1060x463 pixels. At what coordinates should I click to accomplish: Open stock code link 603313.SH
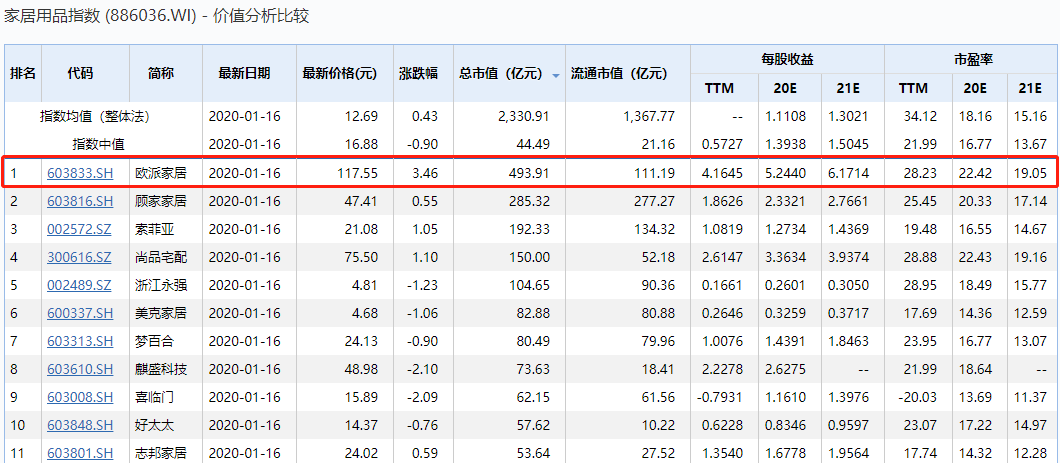coord(80,341)
